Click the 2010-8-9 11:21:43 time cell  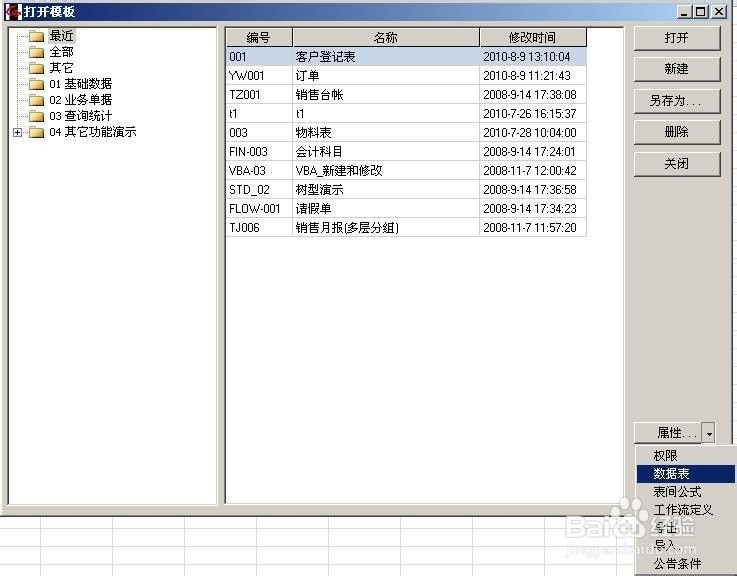tap(533, 76)
